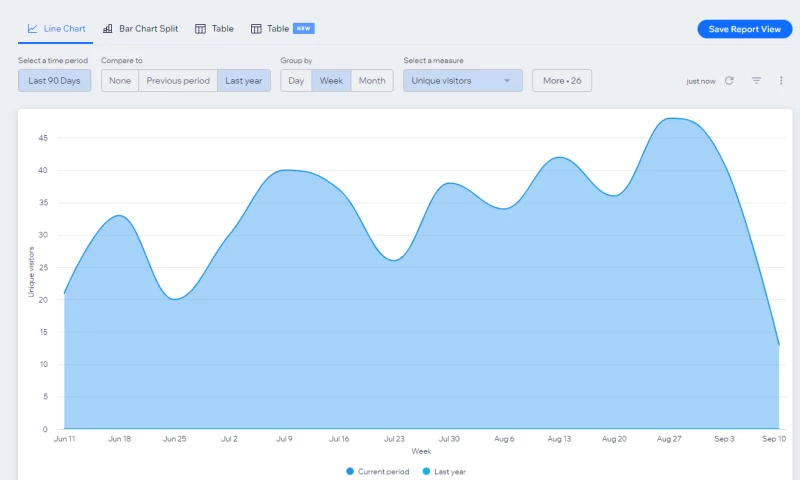Toggle Last year legend series

tap(444, 471)
